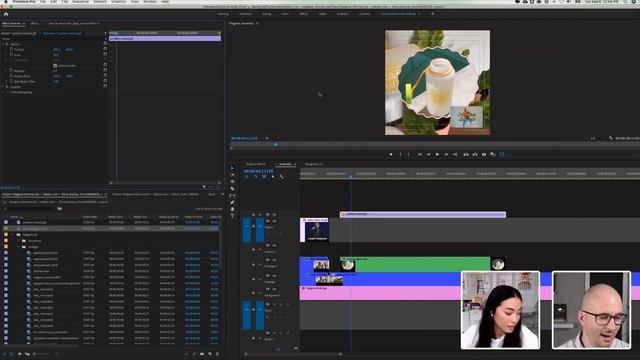Image resolution: width=640 pixels, height=360 pixels.
Task: Click Add Marker in Program Monitor controls
Action: click(391, 155)
